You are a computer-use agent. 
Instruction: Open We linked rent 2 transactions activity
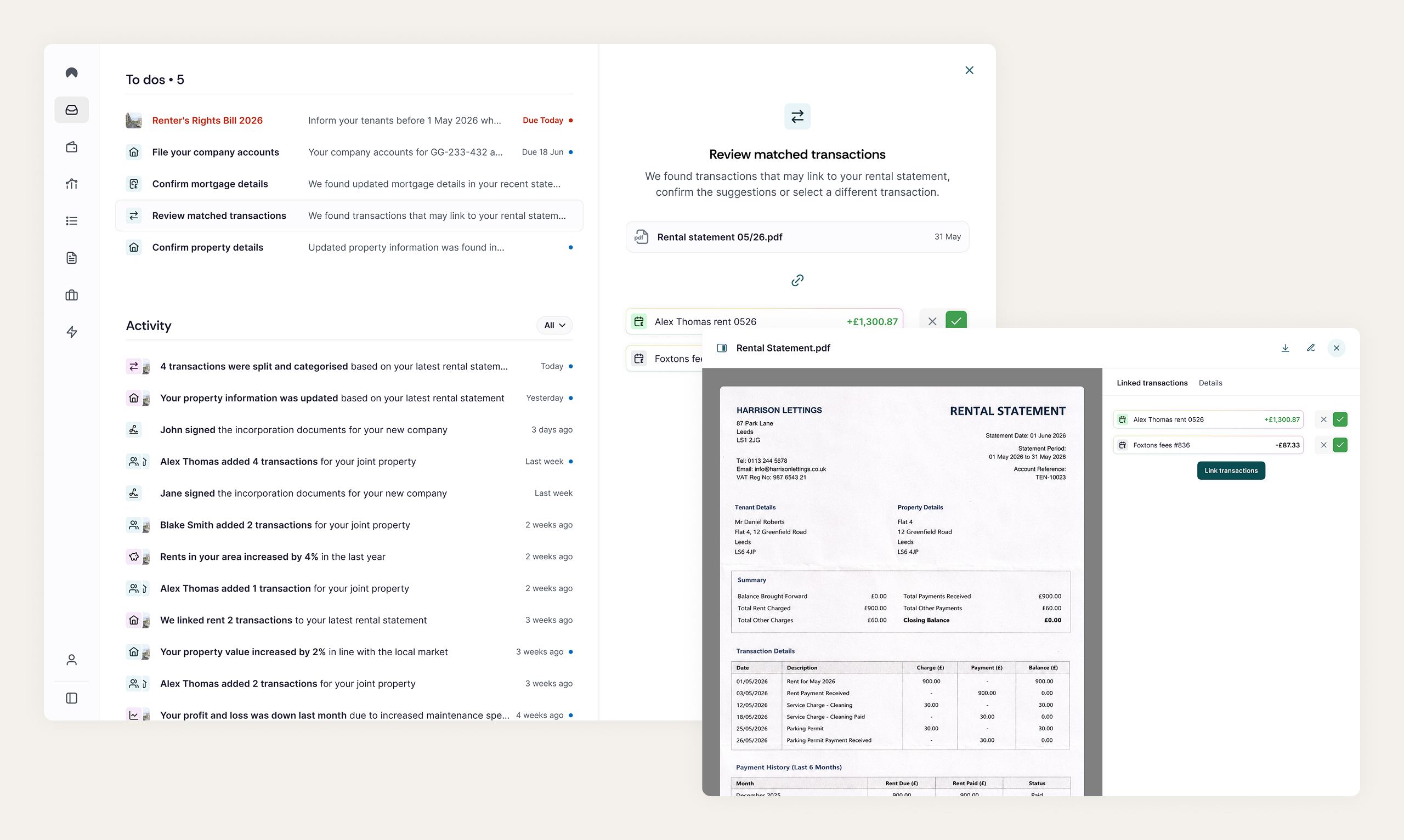click(349, 620)
